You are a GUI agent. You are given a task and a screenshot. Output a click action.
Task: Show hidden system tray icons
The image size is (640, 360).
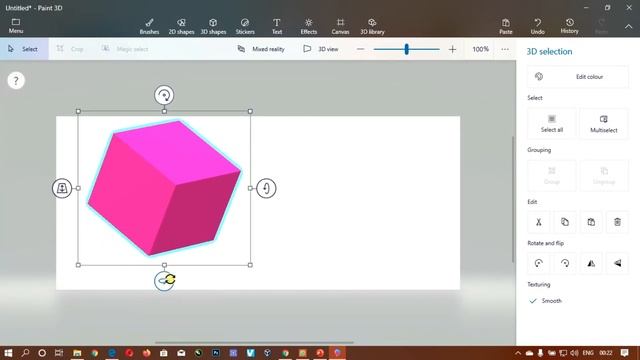(x=518, y=353)
